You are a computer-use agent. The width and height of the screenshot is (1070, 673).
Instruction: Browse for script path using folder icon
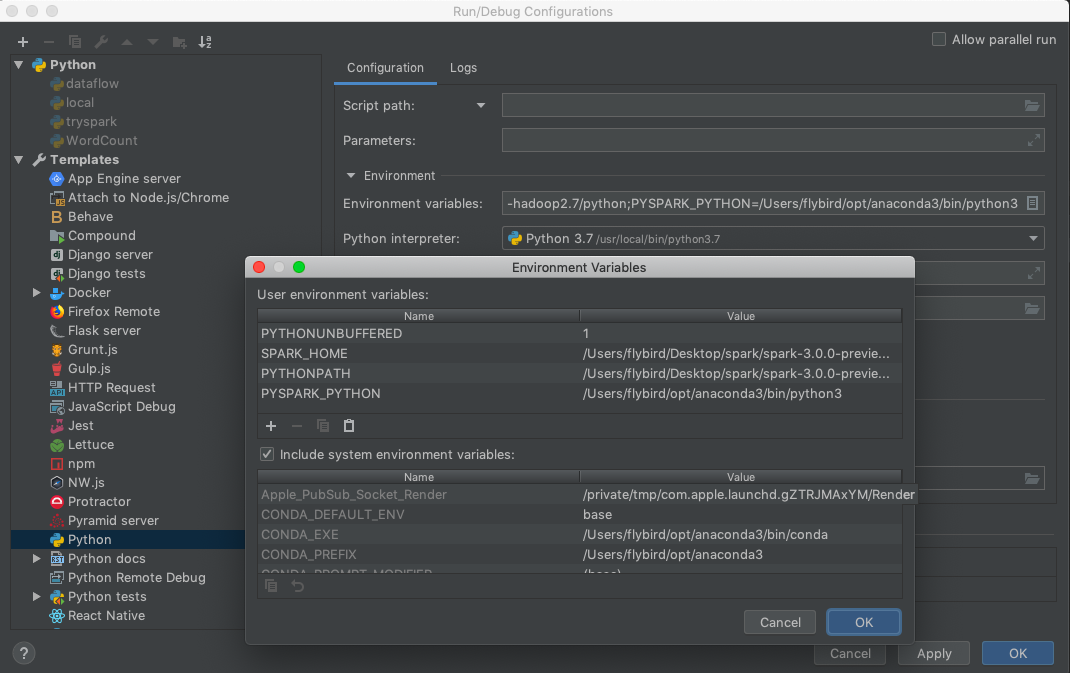click(1032, 105)
